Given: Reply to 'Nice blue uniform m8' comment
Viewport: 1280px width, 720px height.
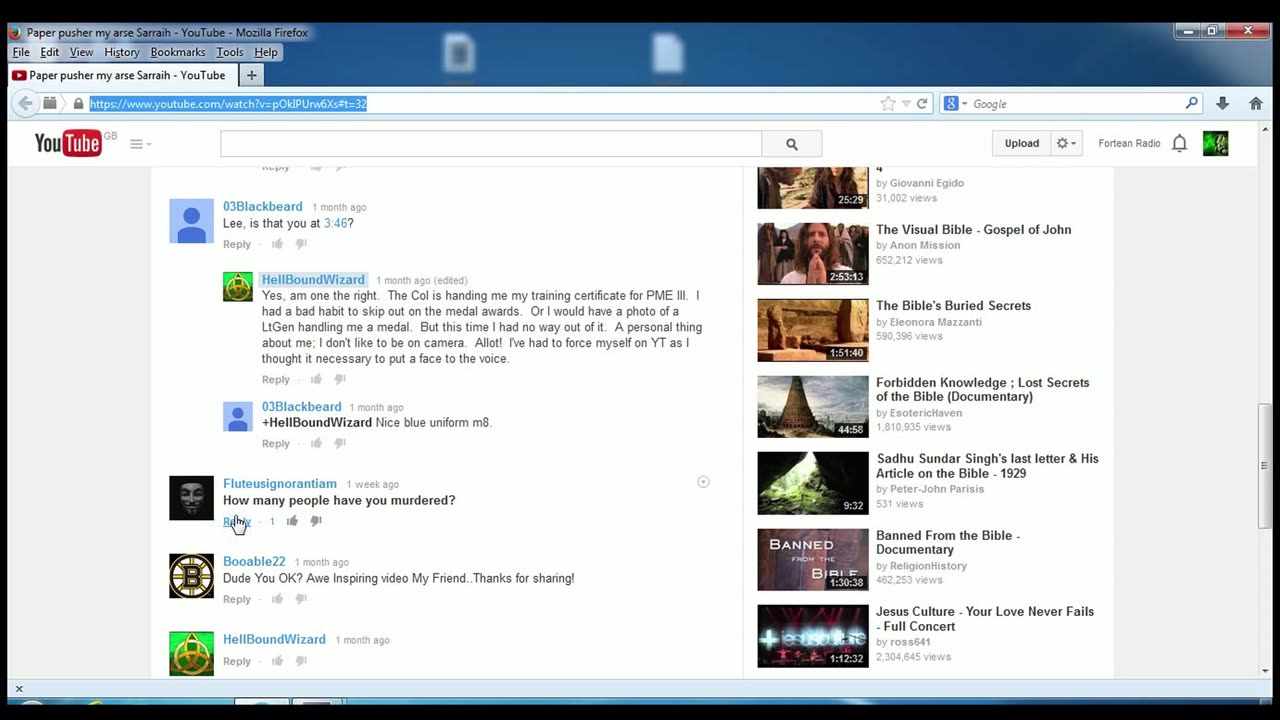Looking at the screenshot, I should (x=276, y=443).
